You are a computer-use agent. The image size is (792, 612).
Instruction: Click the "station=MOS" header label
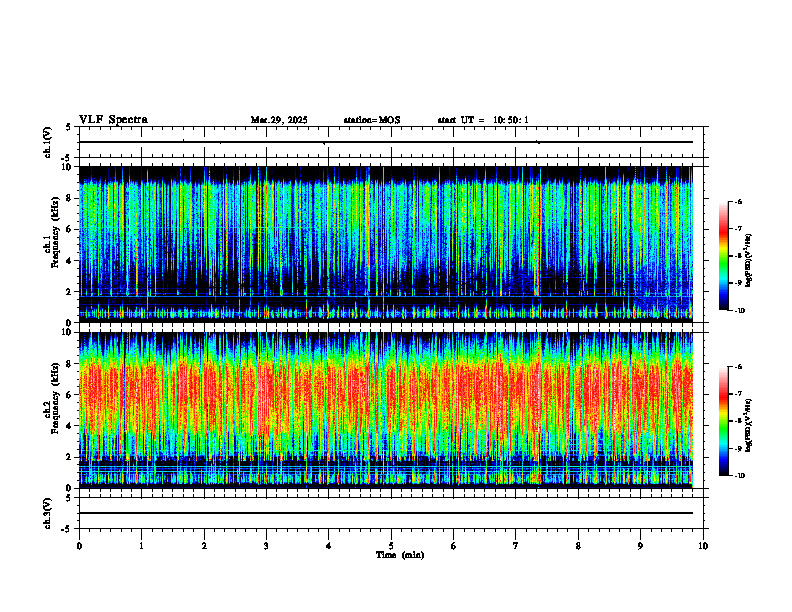click(372, 120)
